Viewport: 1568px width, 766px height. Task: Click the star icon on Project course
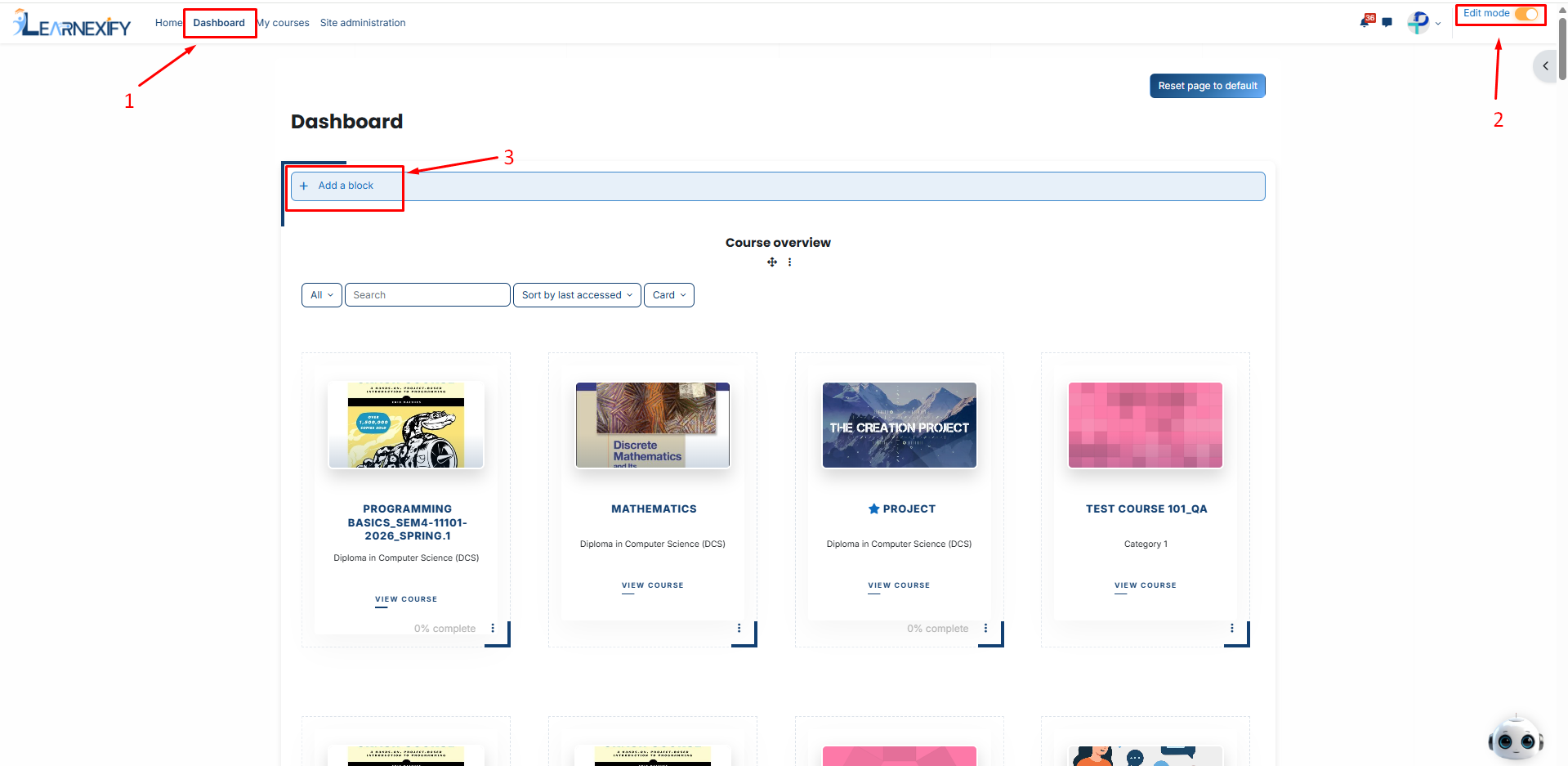[873, 508]
